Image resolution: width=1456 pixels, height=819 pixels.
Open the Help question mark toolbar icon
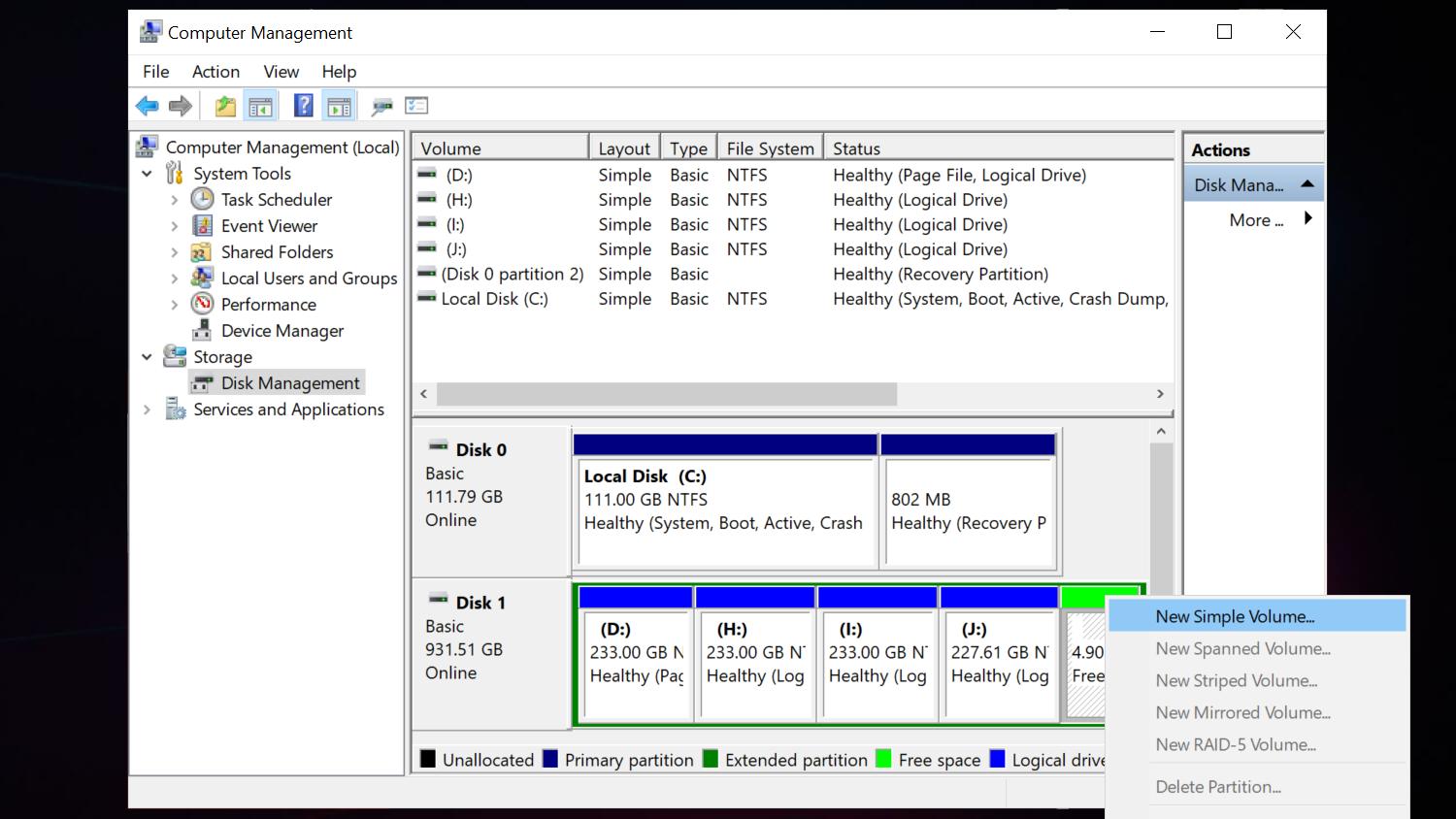304,106
